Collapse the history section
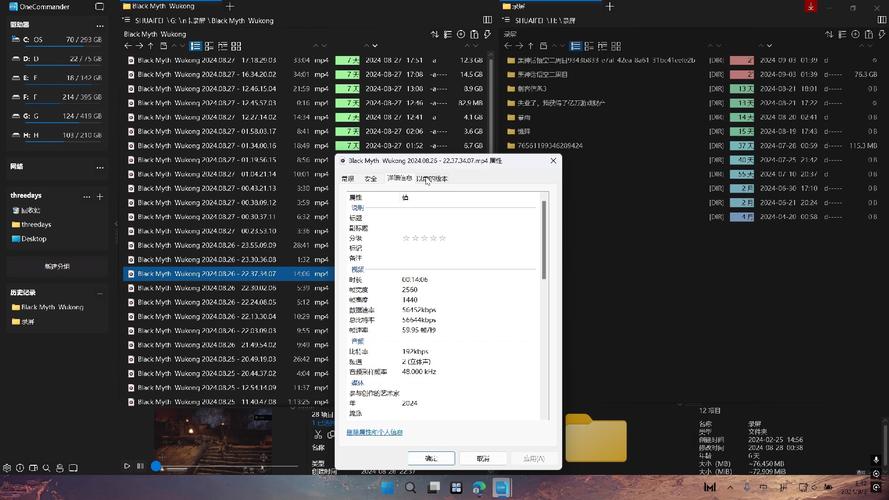 tap(100, 293)
